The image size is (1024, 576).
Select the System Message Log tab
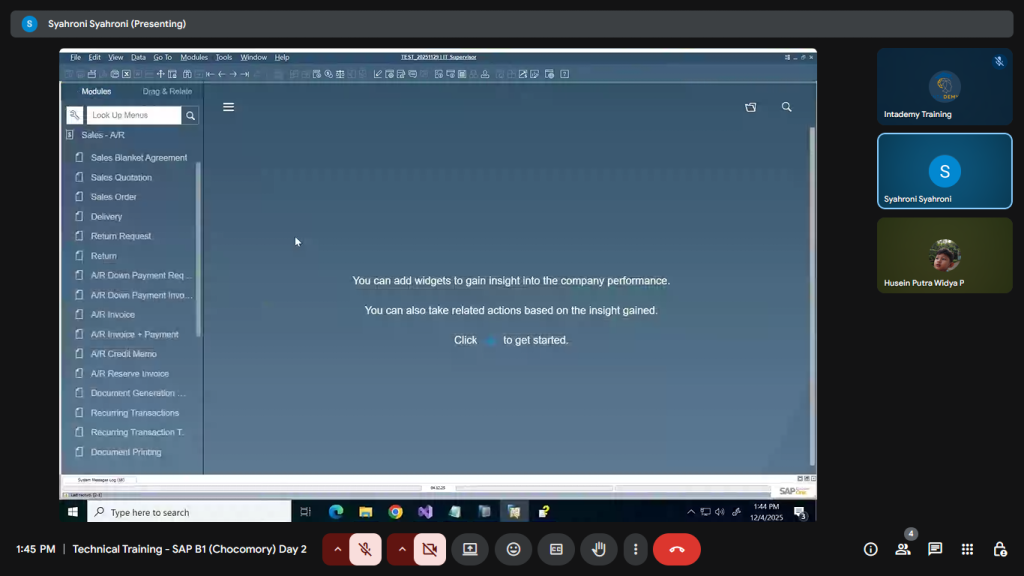coord(101,480)
